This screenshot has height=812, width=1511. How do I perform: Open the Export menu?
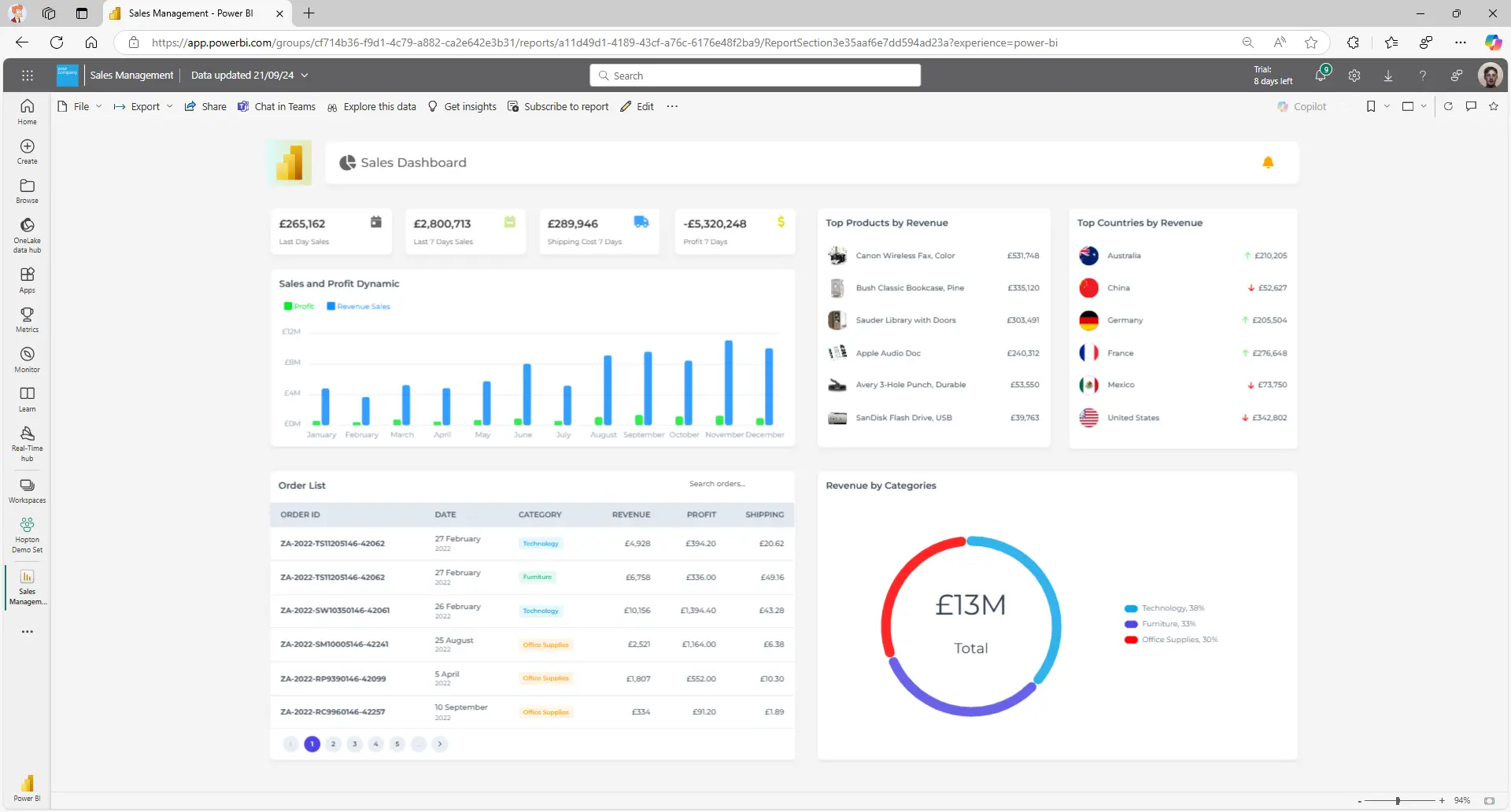(x=142, y=106)
